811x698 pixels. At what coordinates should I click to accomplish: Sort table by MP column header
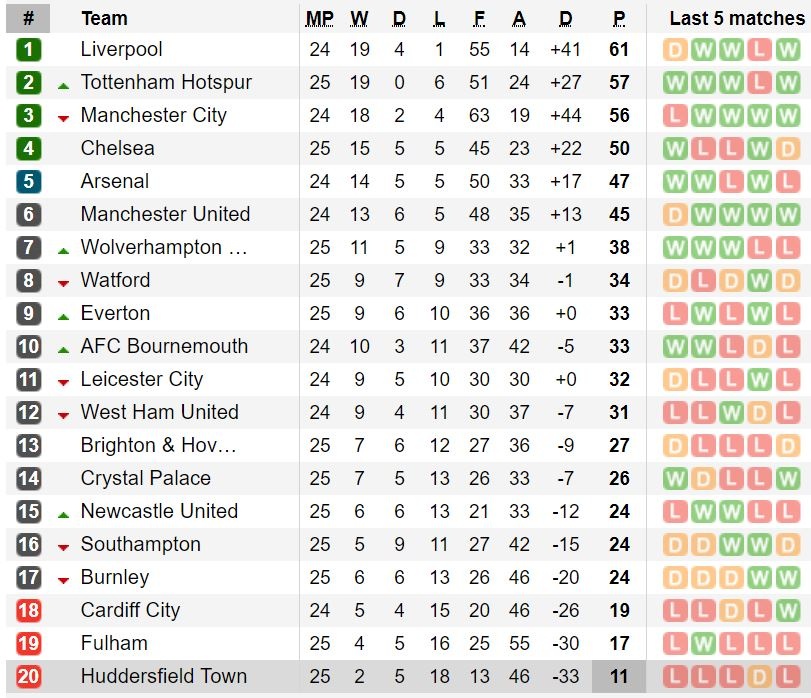point(320,18)
